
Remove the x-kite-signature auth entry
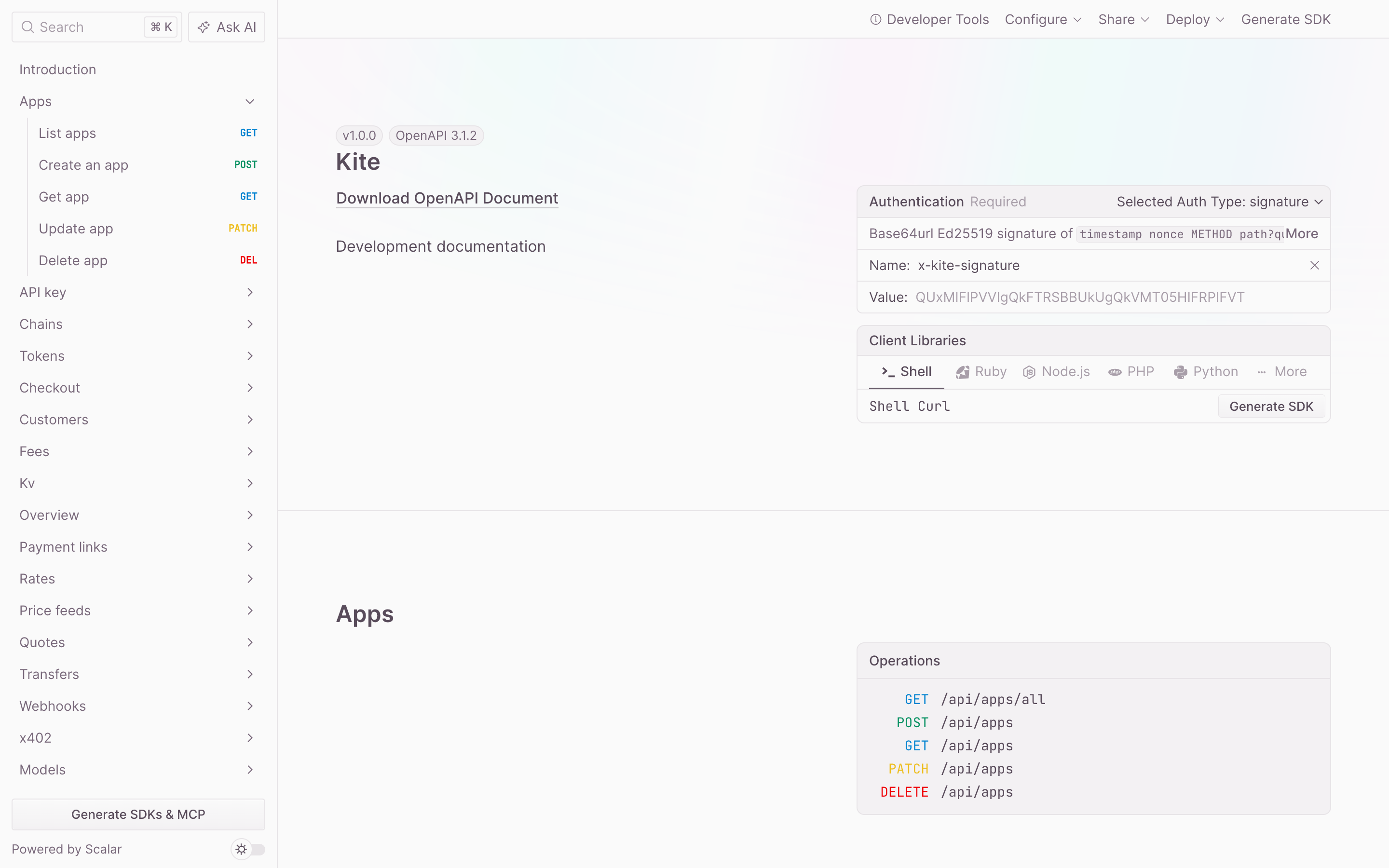click(1314, 265)
